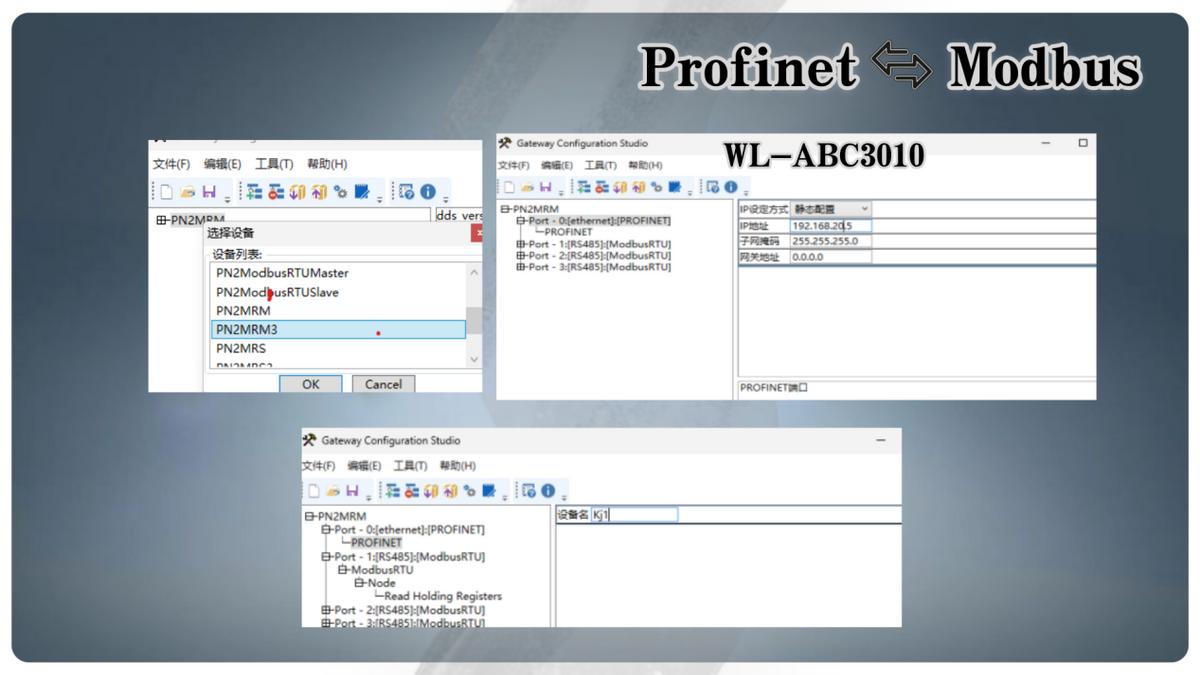The image size is (1200, 675).
Task: Click blue info icon in IP settings window
Action: tap(730, 187)
